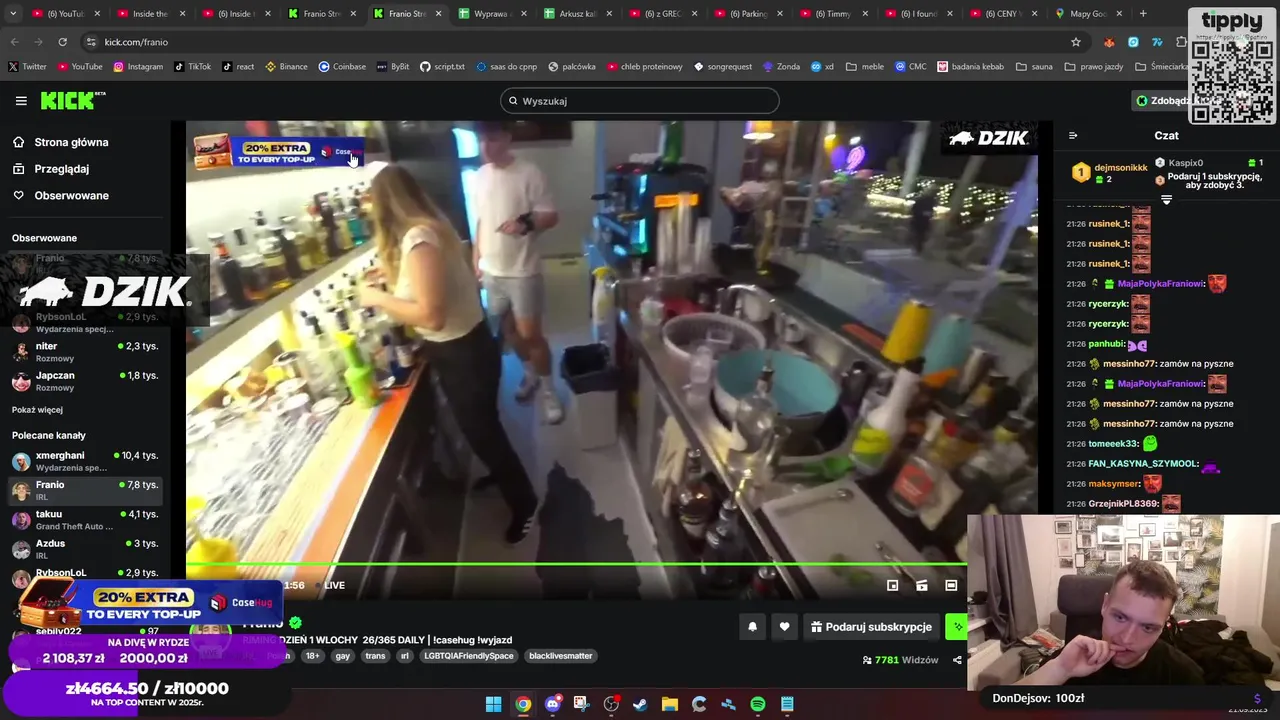Open a new Chrome tab
Image resolution: width=1280 pixels, height=720 pixels.
click(1143, 14)
